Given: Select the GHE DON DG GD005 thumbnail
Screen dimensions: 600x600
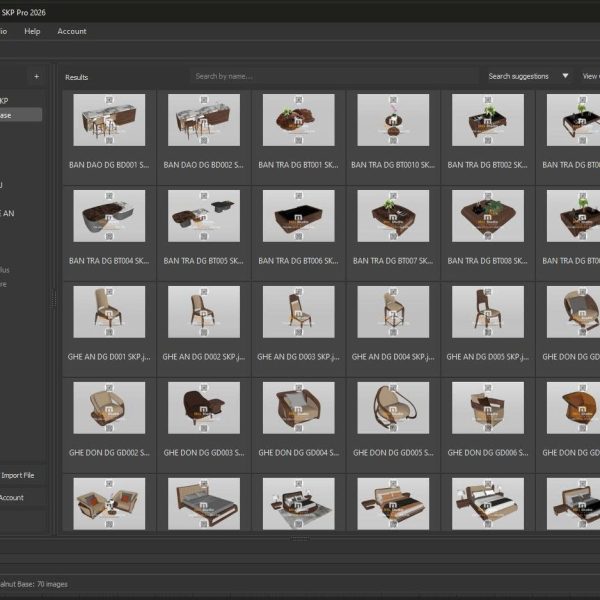Looking at the screenshot, I should [393, 408].
